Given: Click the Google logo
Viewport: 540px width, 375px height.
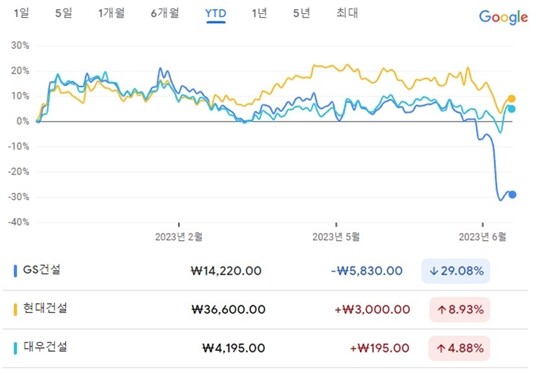Looking at the screenshot, I should pyautogui.click(x=503, y=17).
